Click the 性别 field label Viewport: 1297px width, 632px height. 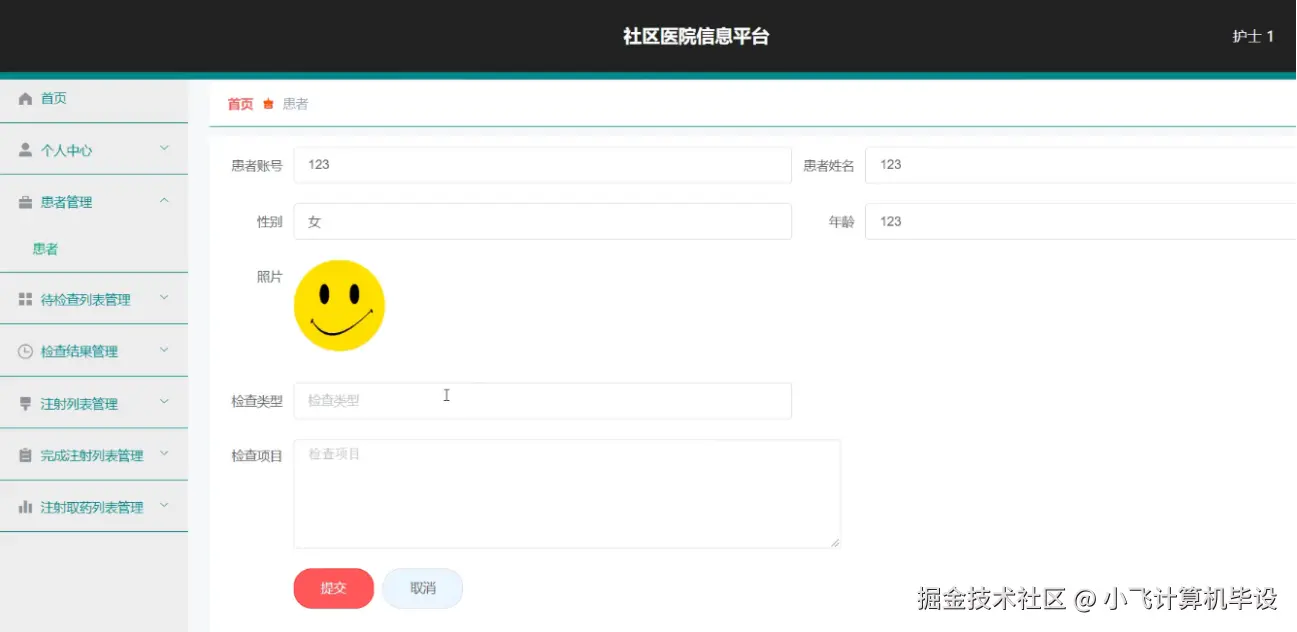269,222
